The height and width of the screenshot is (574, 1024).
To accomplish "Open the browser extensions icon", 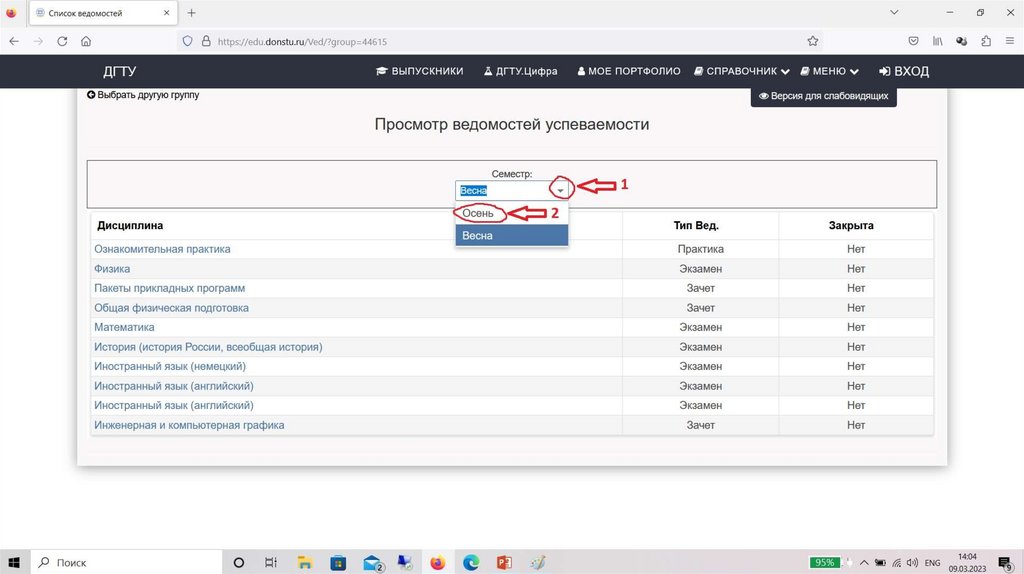I will tap(986, 42).
